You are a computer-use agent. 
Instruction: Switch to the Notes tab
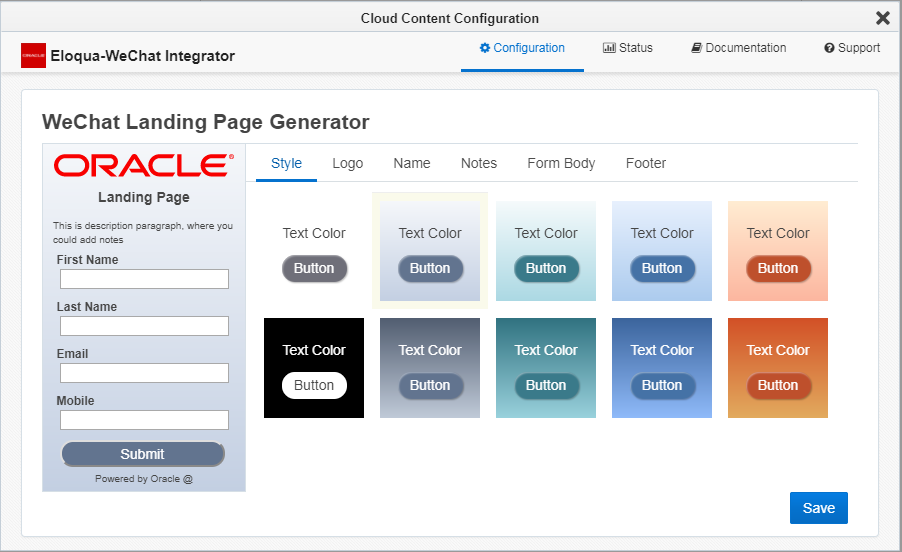tap(479, 163)
